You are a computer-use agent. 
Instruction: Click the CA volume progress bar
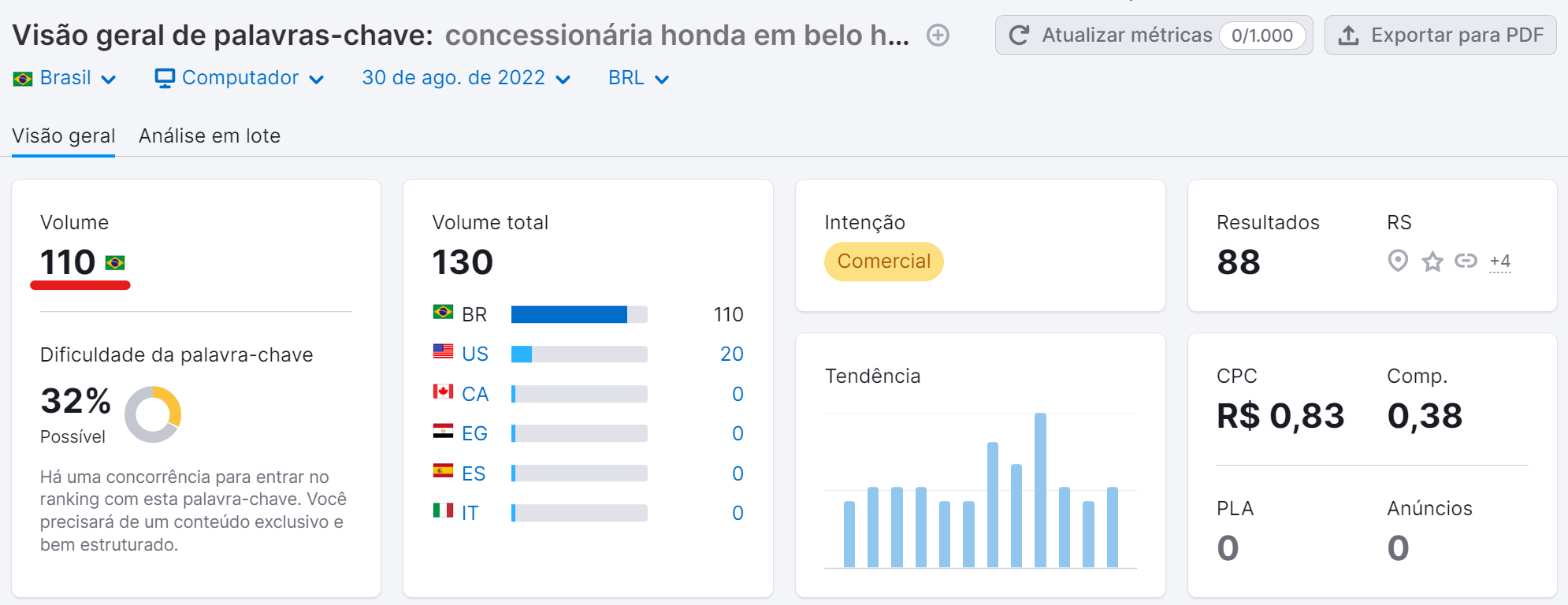(579, 394)
